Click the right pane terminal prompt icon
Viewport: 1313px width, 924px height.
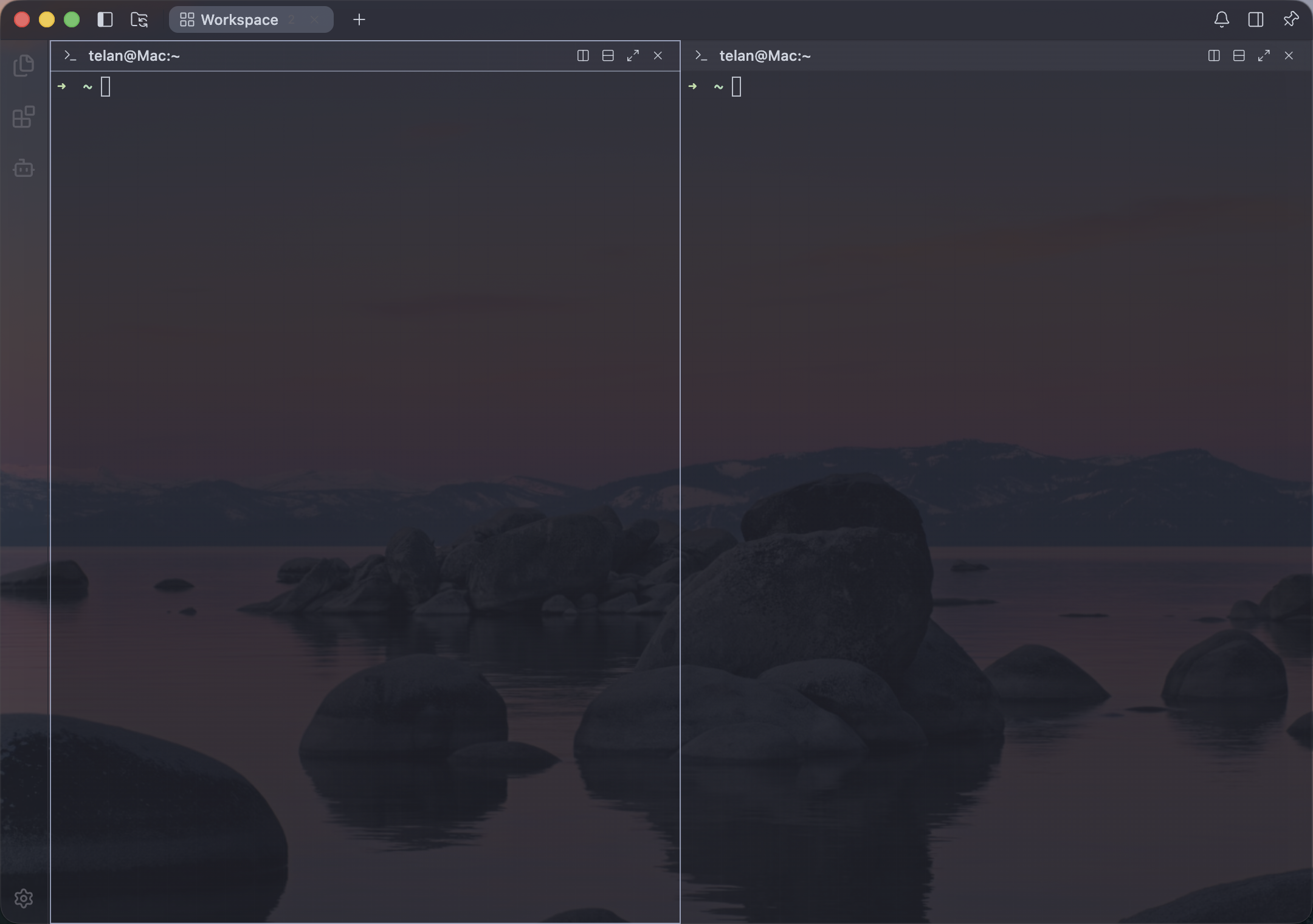pyautogui.click(x=701, y=56)
